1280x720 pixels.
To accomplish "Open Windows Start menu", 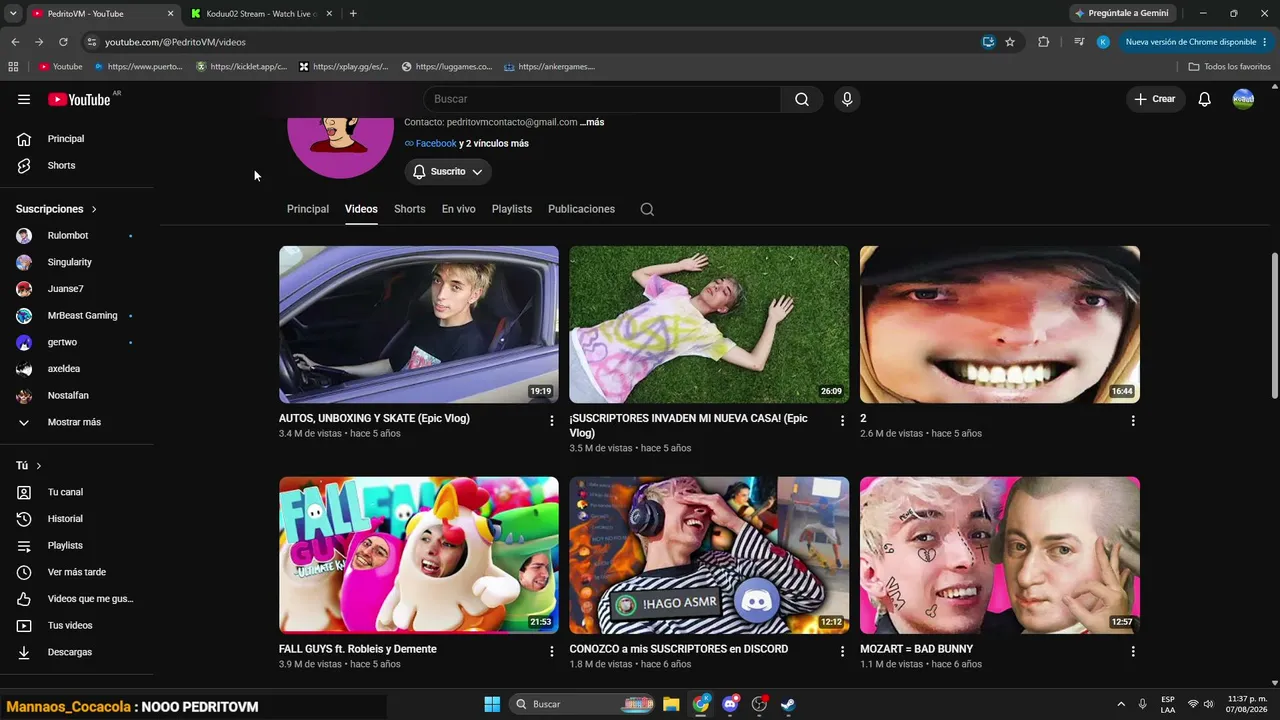I will pos(492,704).
